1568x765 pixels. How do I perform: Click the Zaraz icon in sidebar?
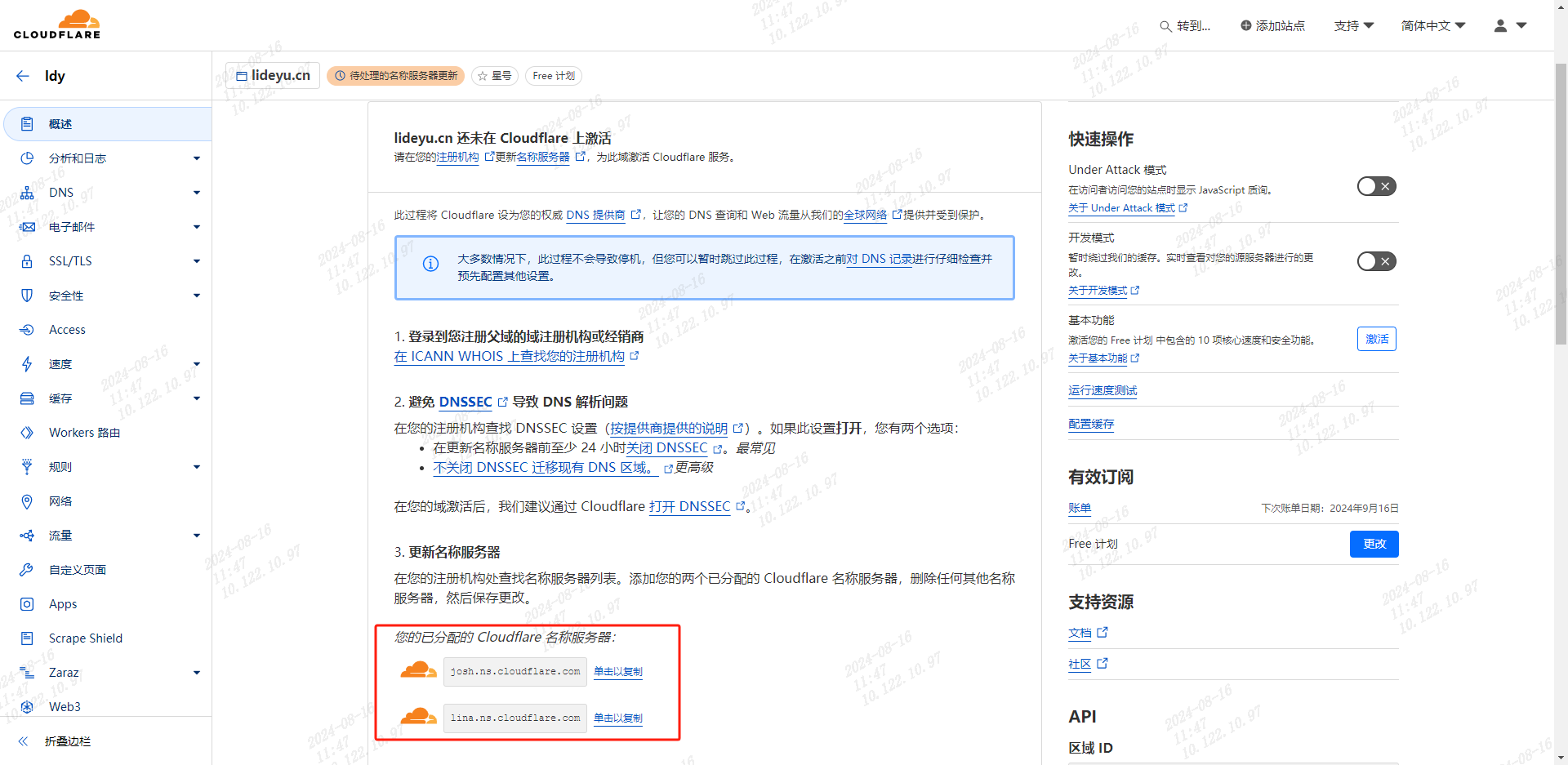(27, 673)
